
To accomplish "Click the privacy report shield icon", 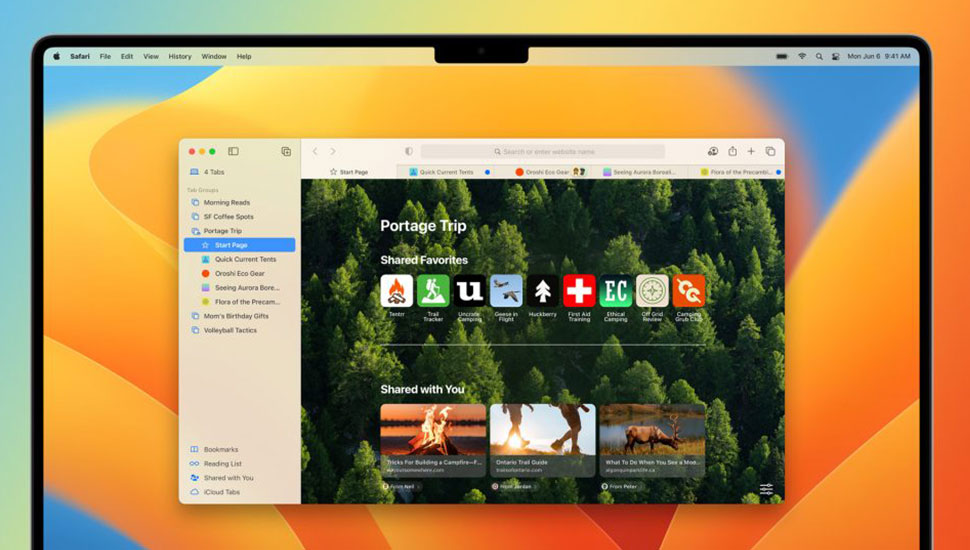I will [x=408, y=152].
